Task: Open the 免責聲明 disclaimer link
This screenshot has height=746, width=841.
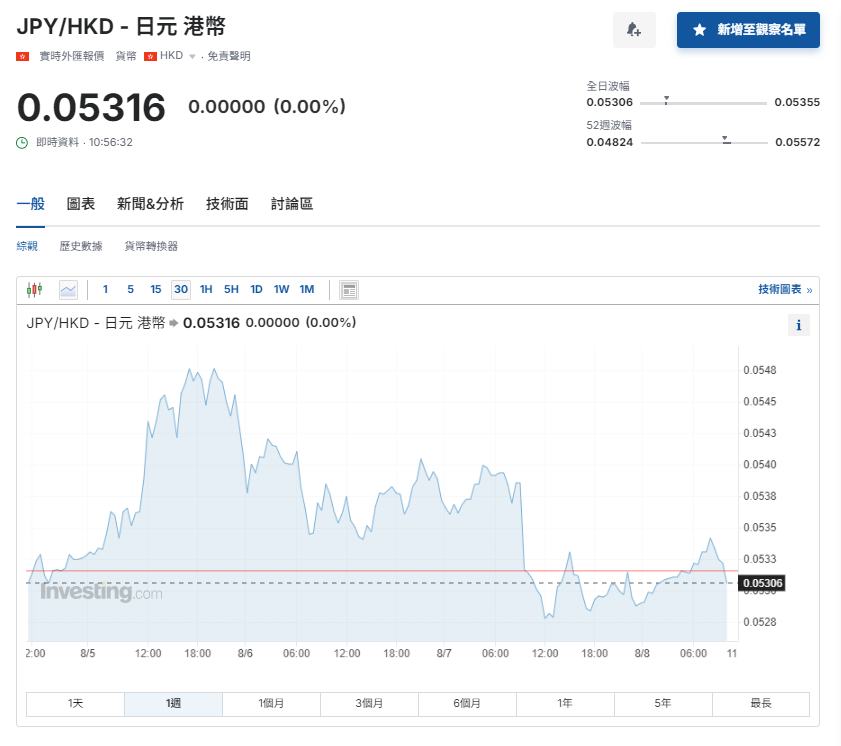Action: coord(228,56)
